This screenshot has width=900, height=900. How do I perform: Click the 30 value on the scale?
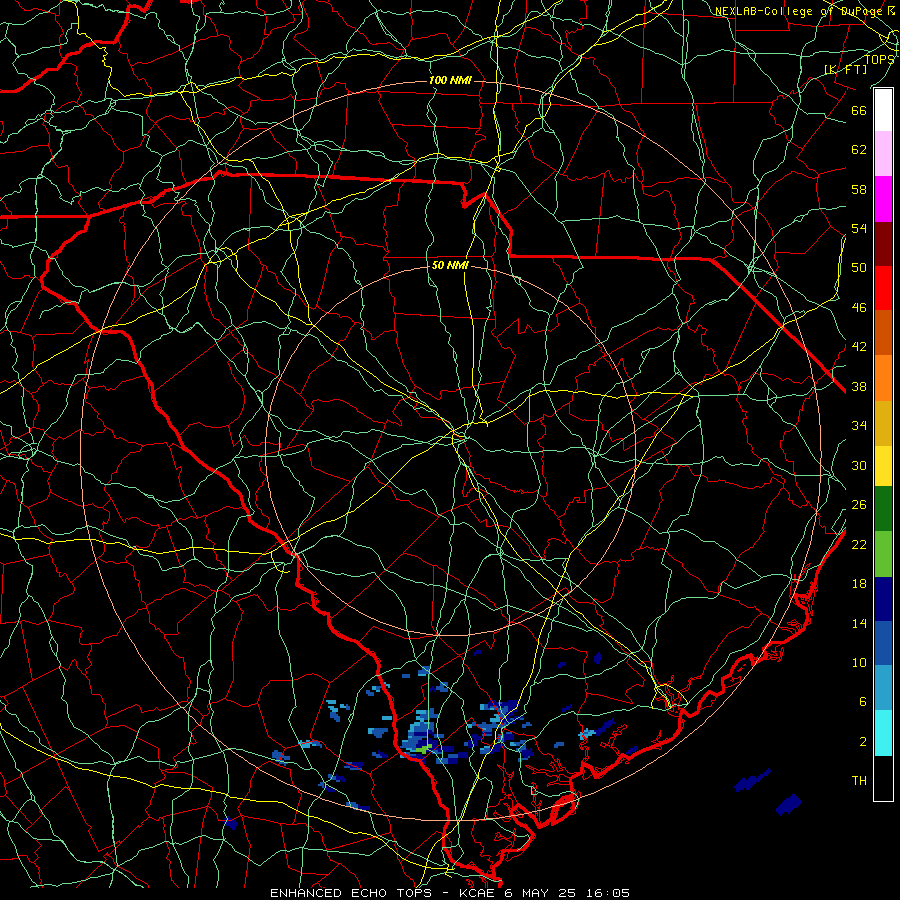(x=859, y=465)
